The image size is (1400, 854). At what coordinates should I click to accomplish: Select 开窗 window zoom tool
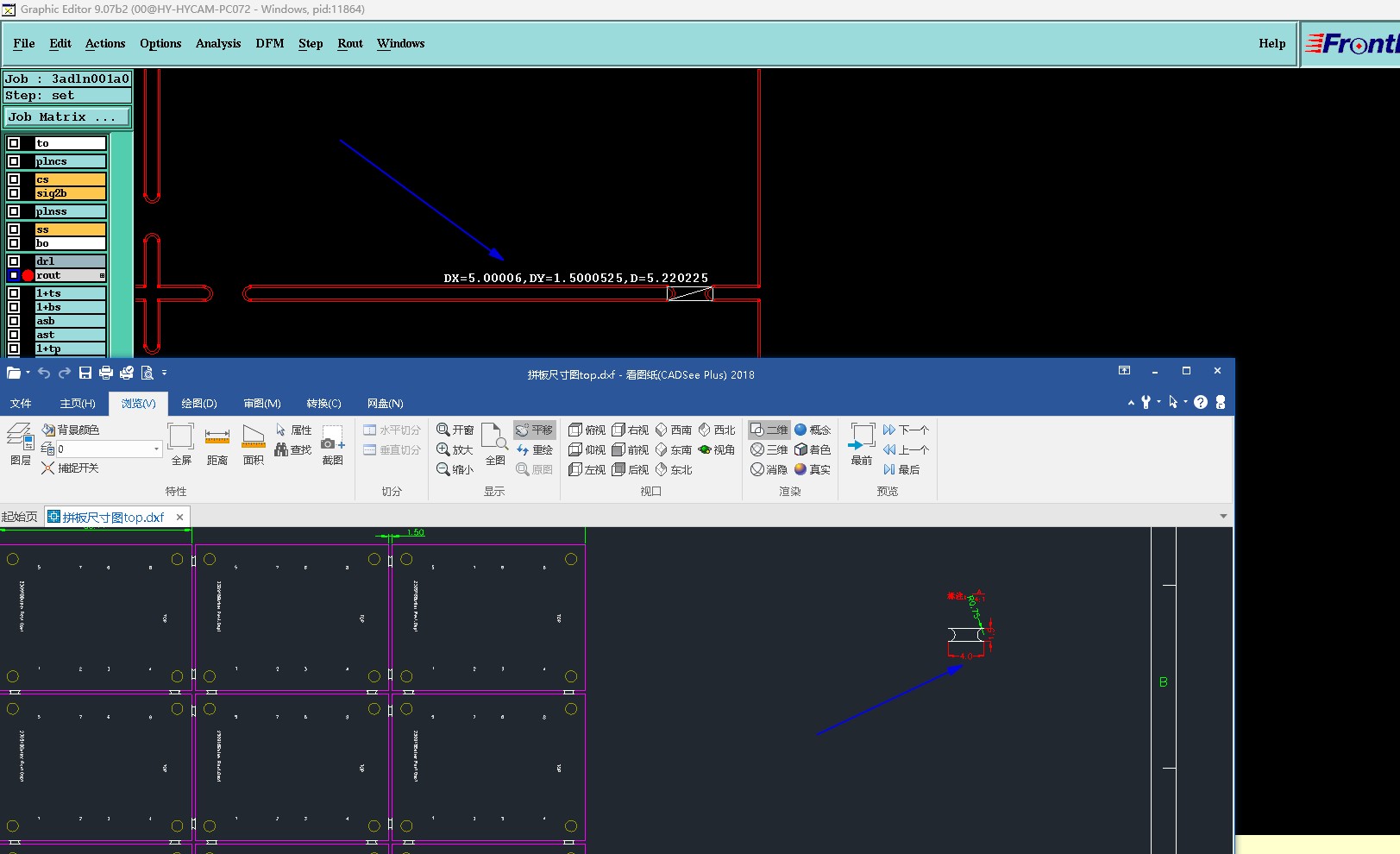pyautogui.click(x=455, y=430)
